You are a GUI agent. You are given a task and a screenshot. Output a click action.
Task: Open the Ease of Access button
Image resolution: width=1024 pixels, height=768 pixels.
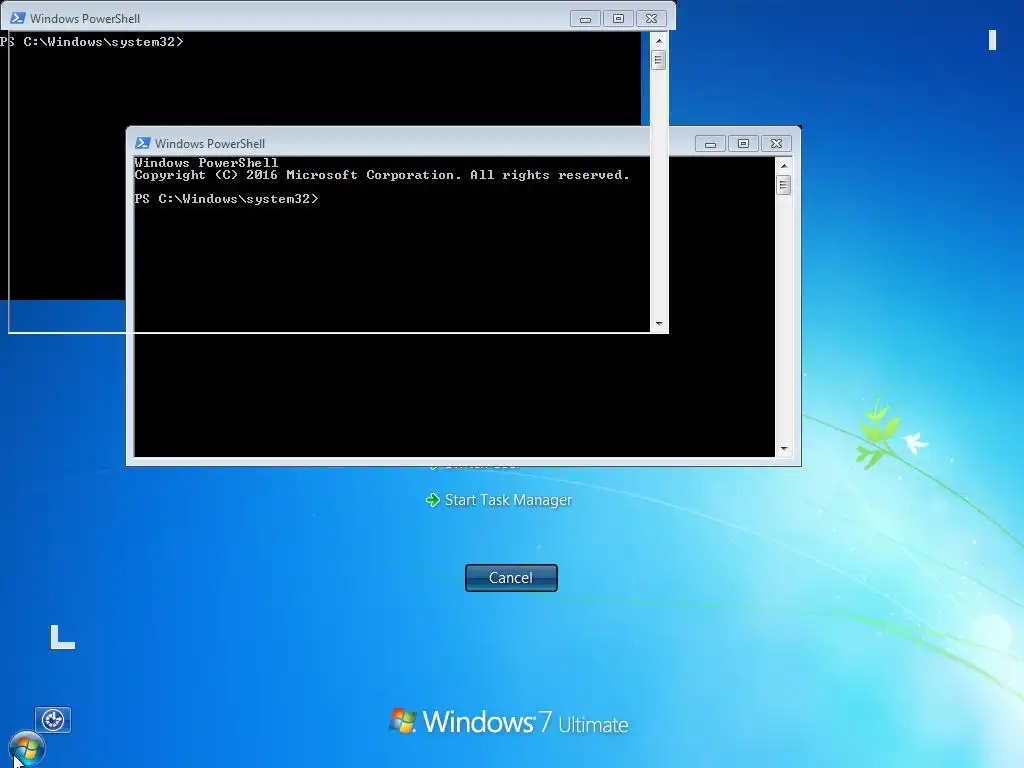(x=53, y=720)
